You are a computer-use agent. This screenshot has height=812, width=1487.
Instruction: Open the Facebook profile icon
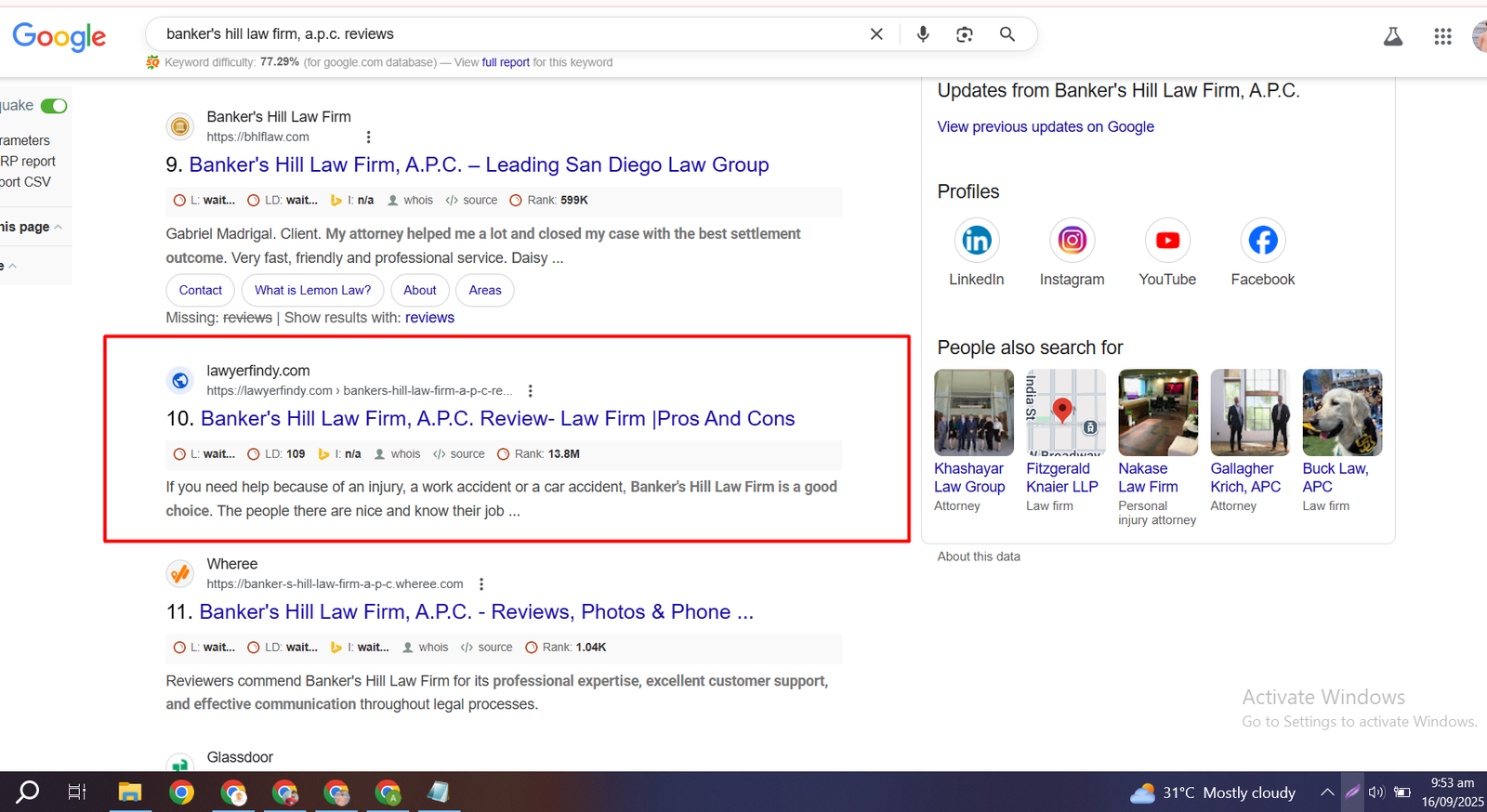pos(1262,241)
